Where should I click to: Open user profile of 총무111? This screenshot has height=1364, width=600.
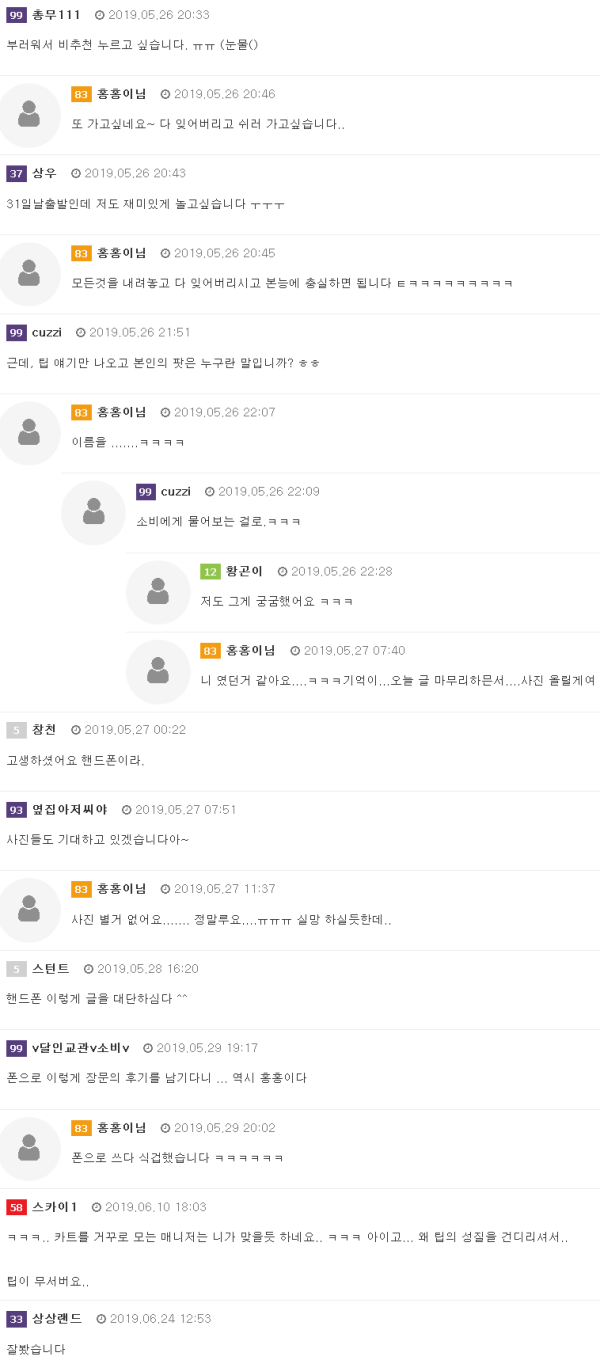[56, 15]
